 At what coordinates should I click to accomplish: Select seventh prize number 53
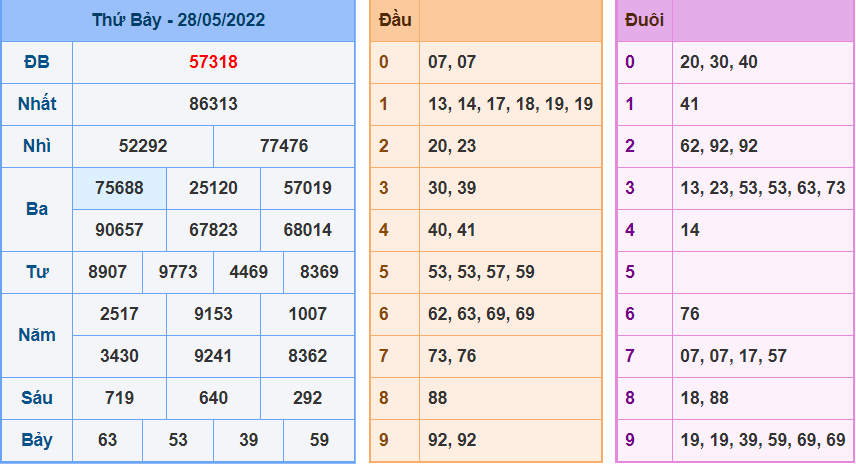178,440
